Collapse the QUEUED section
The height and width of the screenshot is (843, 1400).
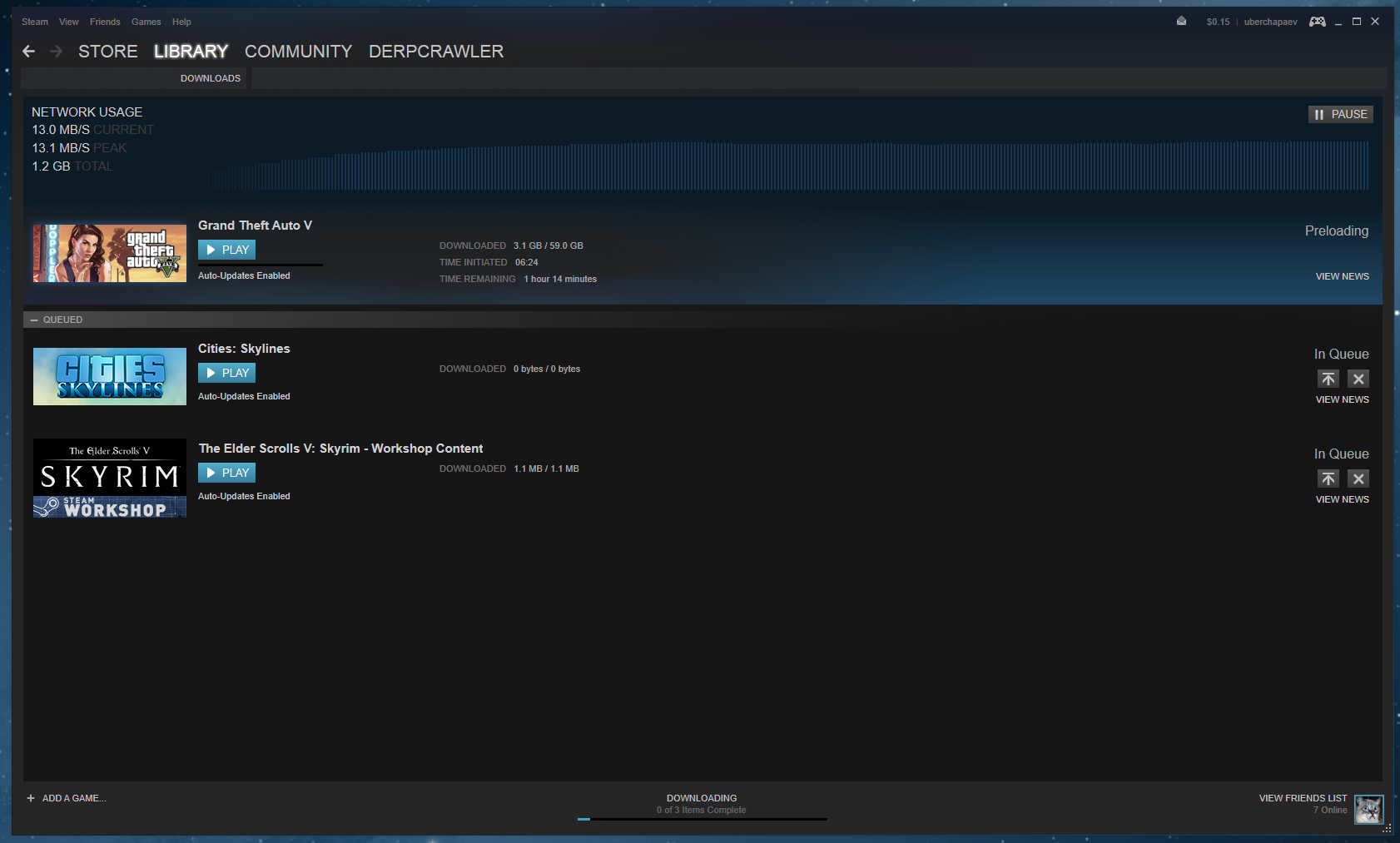tap(34, 320)
